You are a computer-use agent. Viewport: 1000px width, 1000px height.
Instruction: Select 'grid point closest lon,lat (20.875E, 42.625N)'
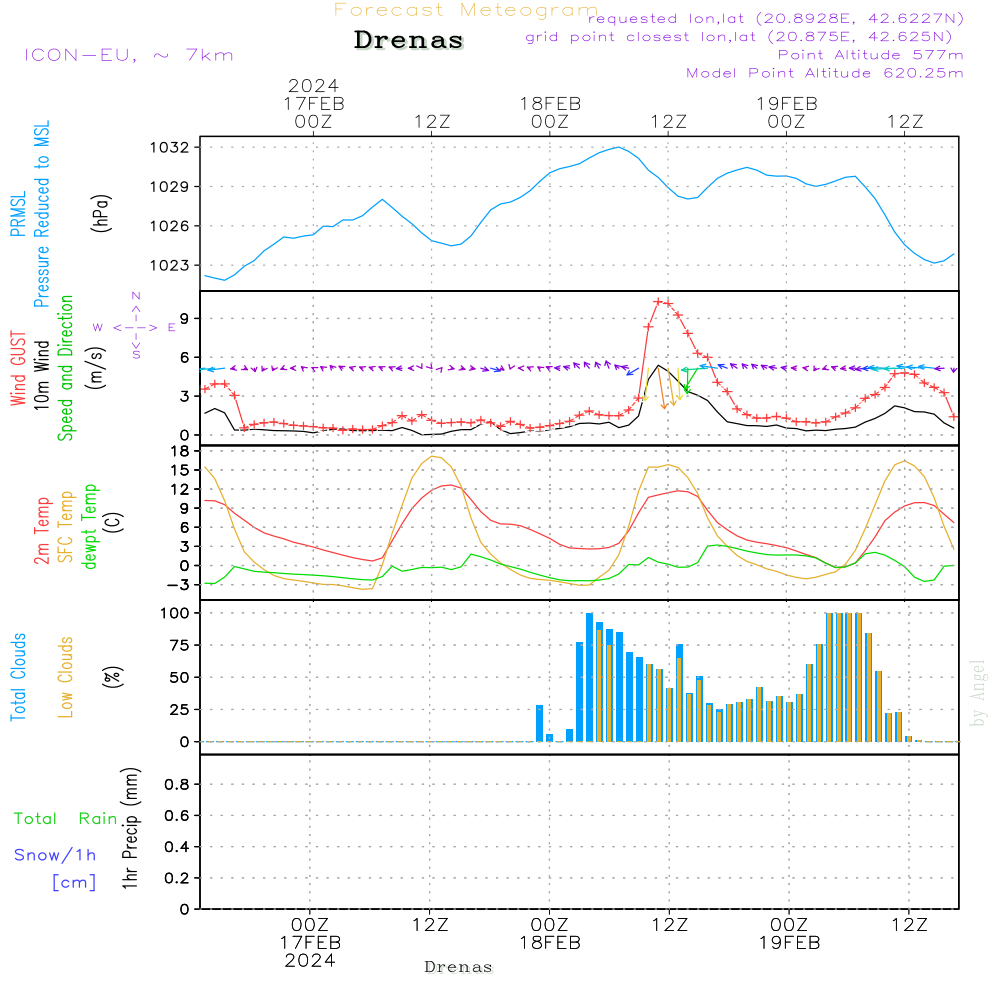pyautogui.click(x=739, y=37)
